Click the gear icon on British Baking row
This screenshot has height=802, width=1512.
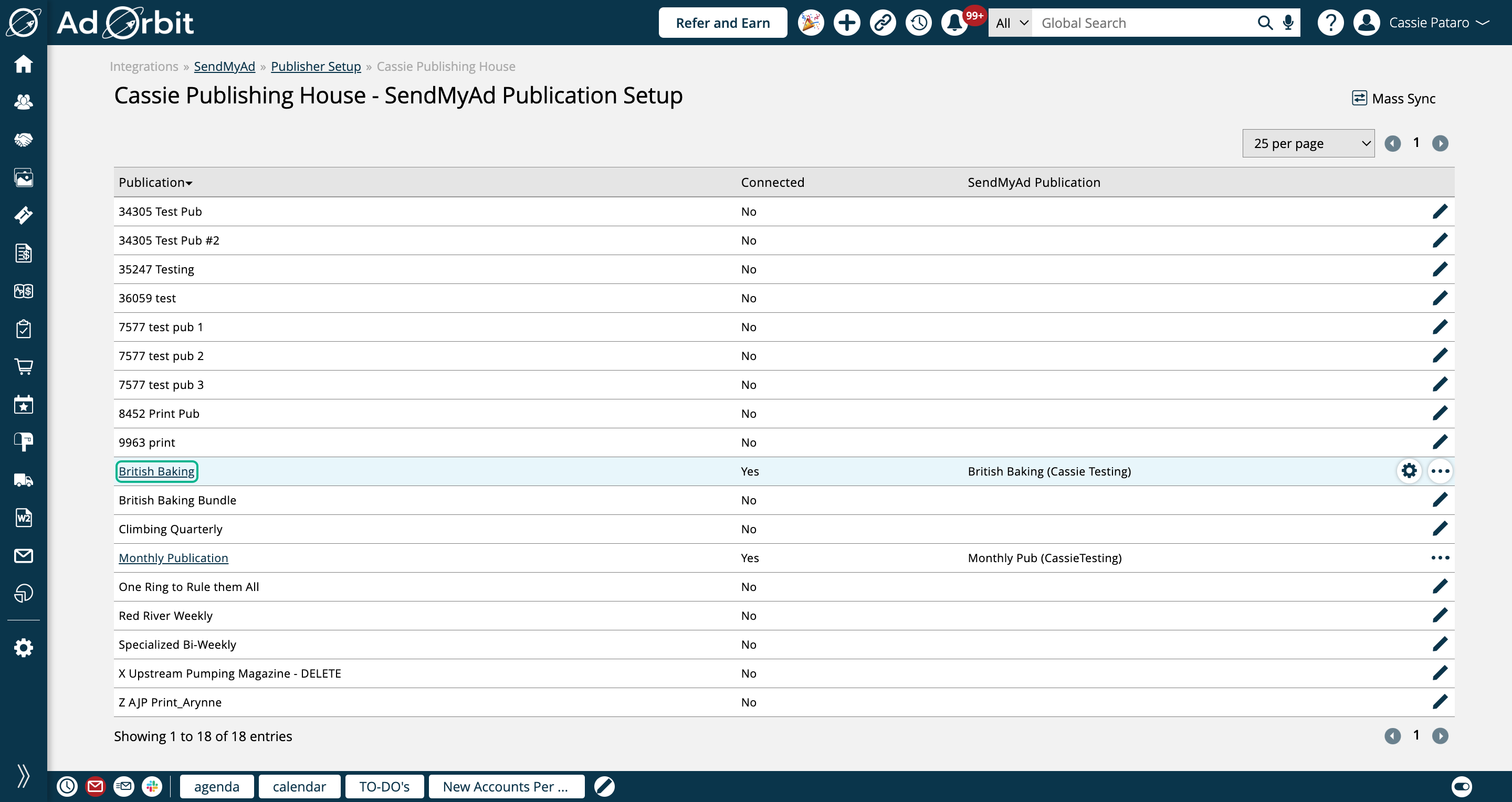coord(1409,470)
